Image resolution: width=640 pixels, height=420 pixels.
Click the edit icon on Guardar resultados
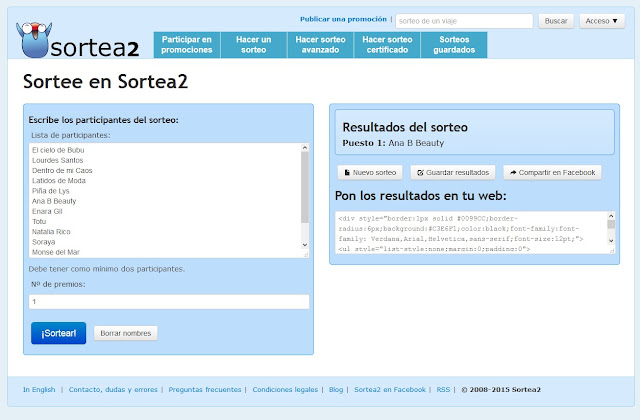pos(420,173)
